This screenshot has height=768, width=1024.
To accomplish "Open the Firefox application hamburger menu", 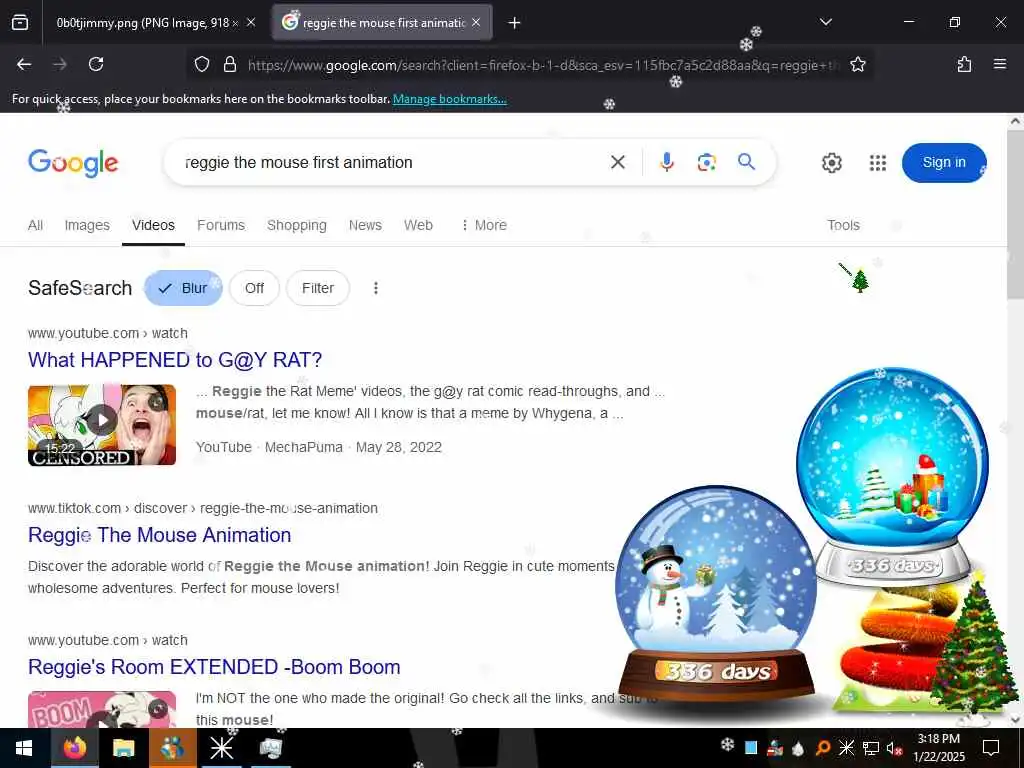I will [999, 64].
